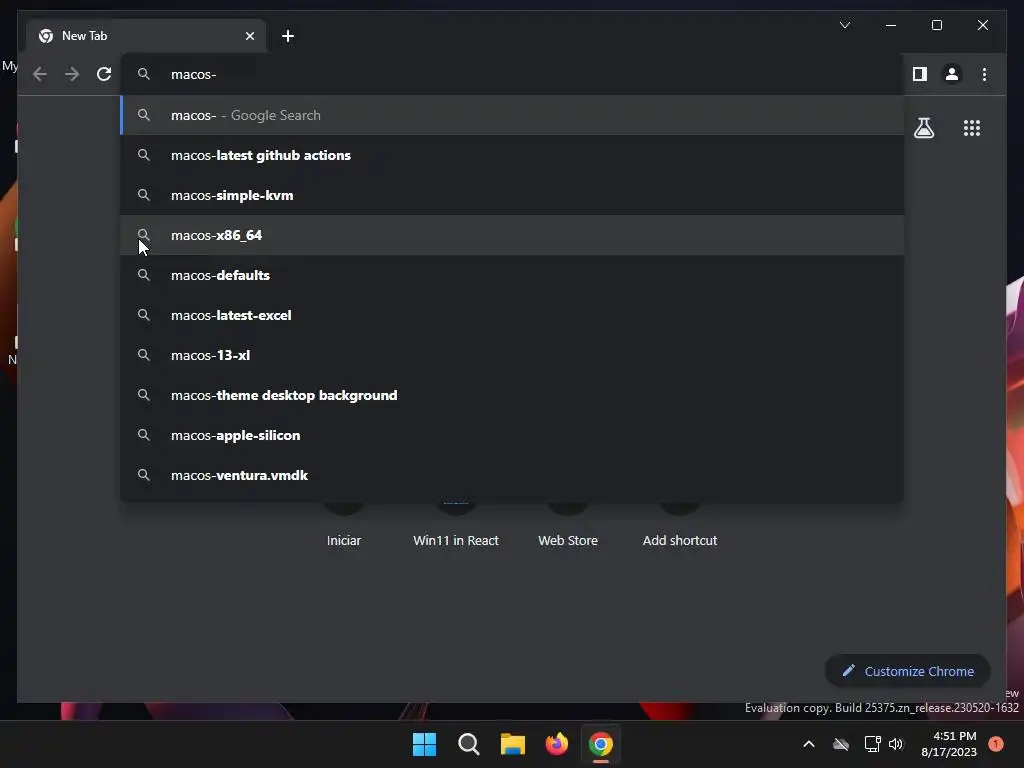Pick suggestion macos-13-xl
The image size is (1024, 768).
[x=513, y=355]
